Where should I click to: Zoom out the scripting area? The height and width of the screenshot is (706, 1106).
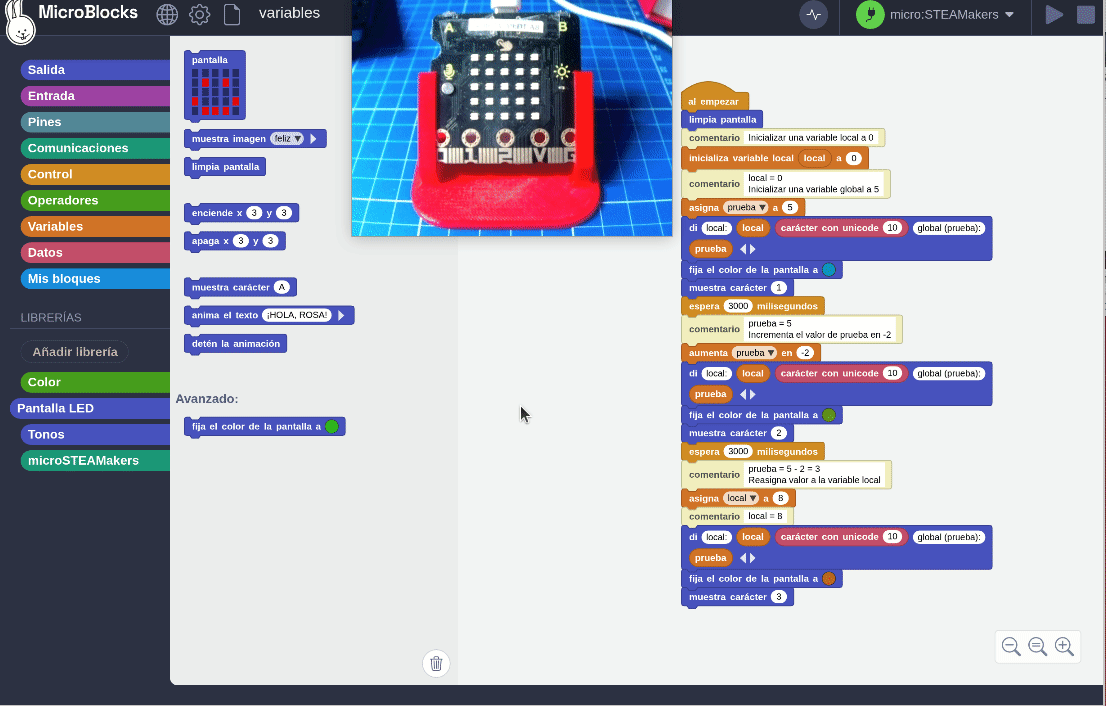coord(1011,646)
